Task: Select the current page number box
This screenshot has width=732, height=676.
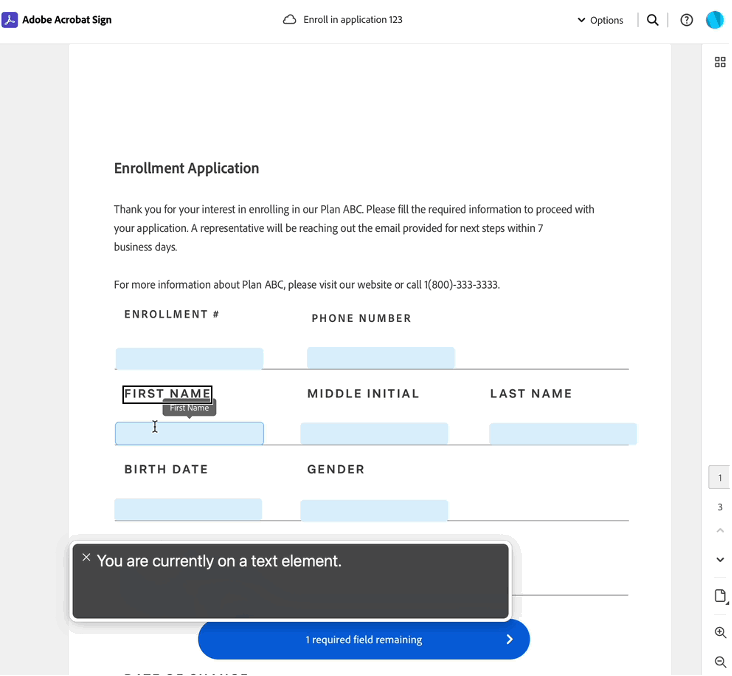Action: (719, 478)
